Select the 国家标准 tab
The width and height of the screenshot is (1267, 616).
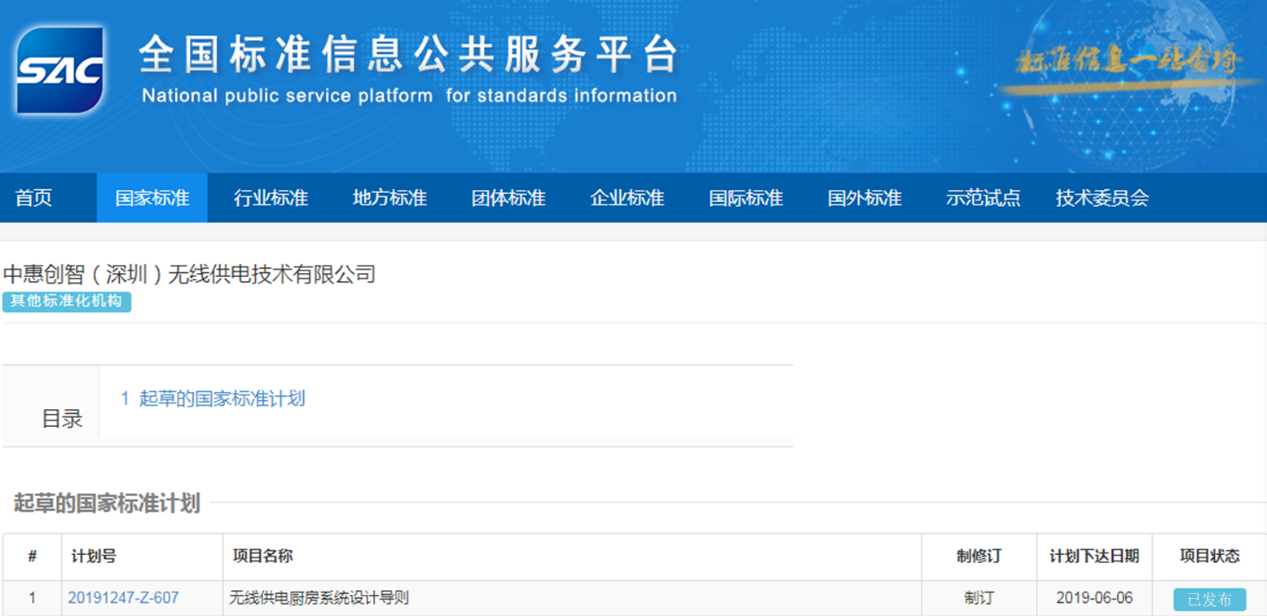[152, 198]
